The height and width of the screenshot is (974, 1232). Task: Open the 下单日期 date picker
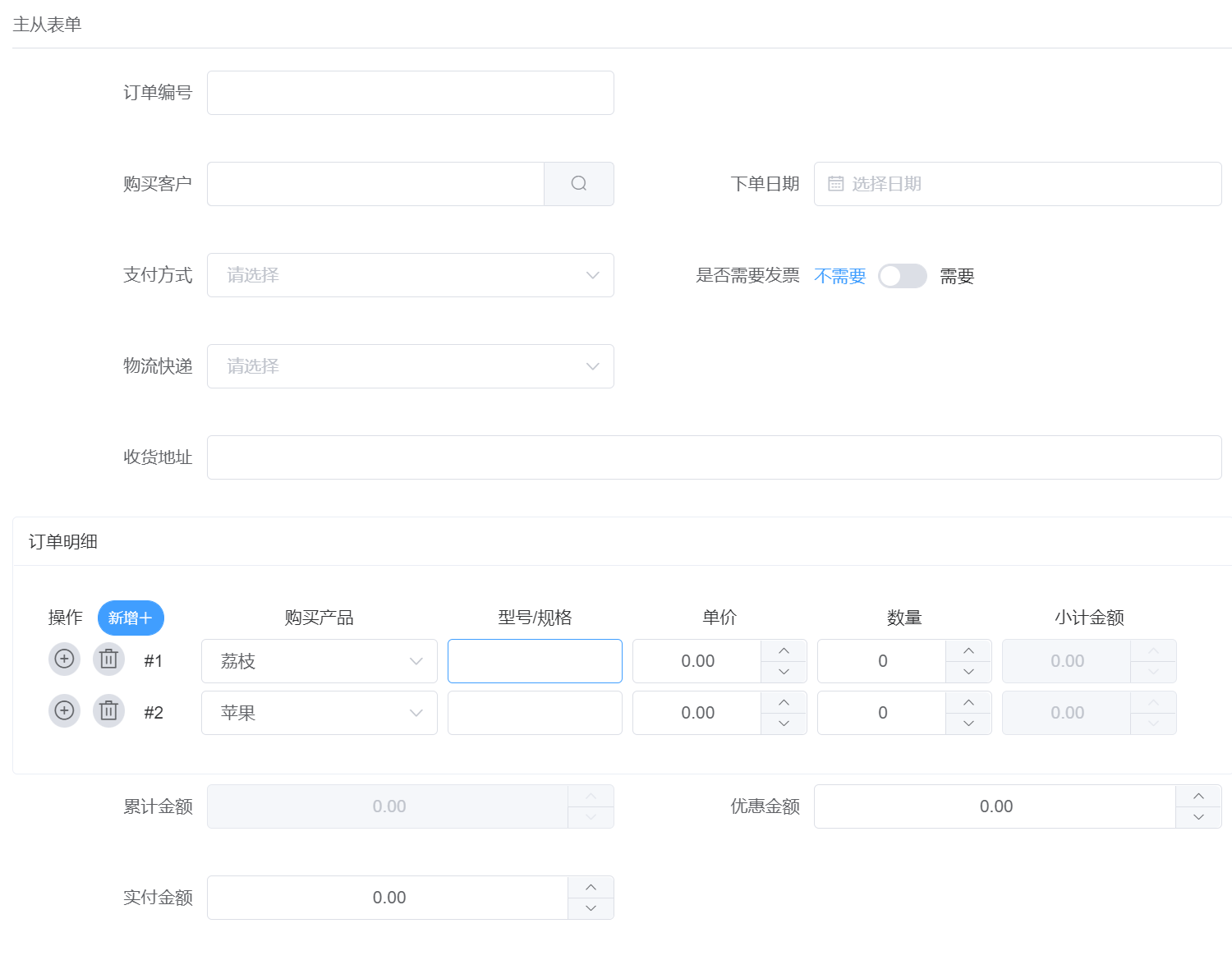[1018, 184]
